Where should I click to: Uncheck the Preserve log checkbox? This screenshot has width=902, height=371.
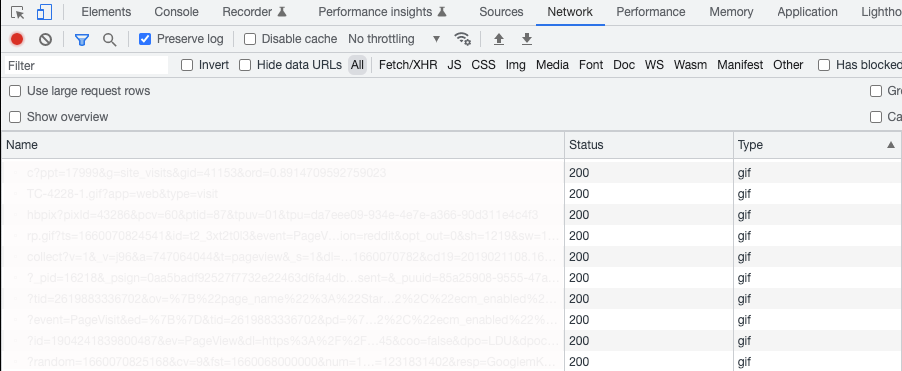click(x=145, y=39)
